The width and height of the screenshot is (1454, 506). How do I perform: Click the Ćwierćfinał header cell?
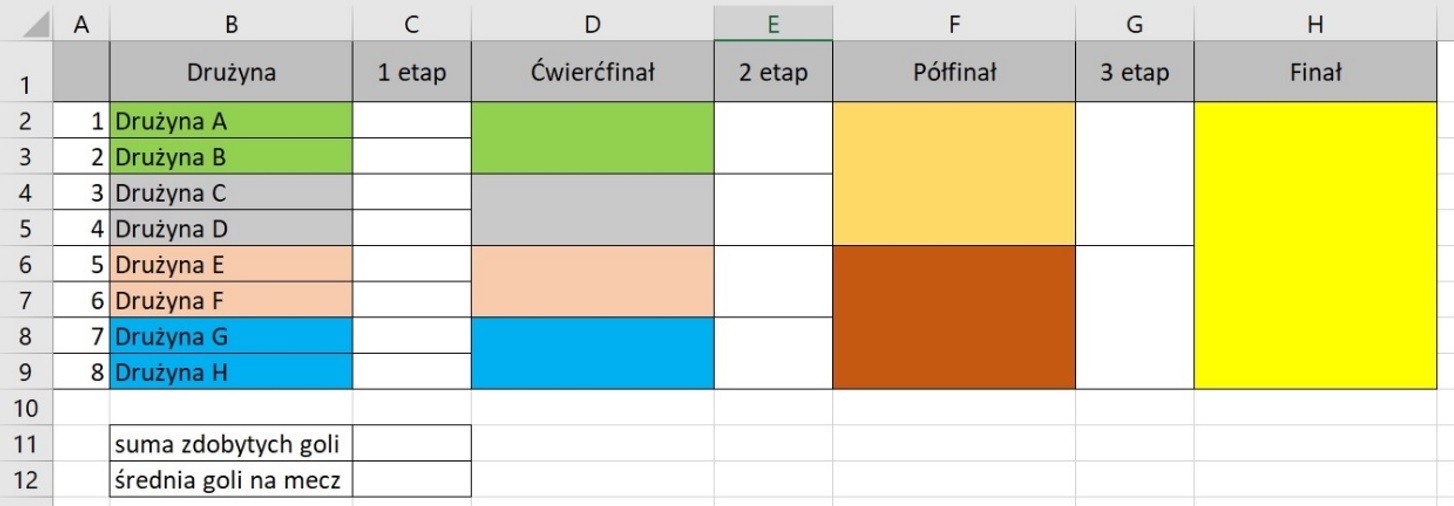pos(592,72)
